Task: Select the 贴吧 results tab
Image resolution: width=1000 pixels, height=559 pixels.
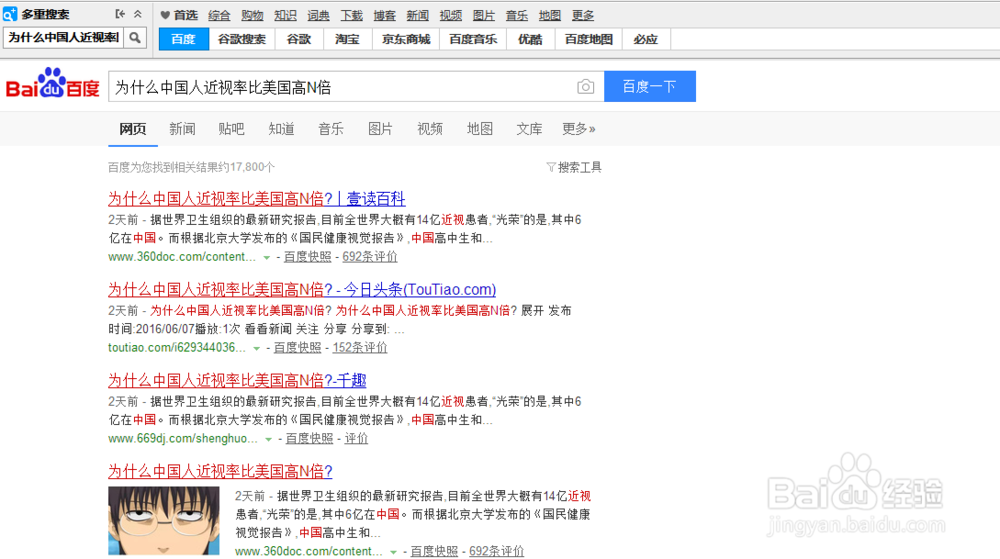Action: [x=232, y=129]
